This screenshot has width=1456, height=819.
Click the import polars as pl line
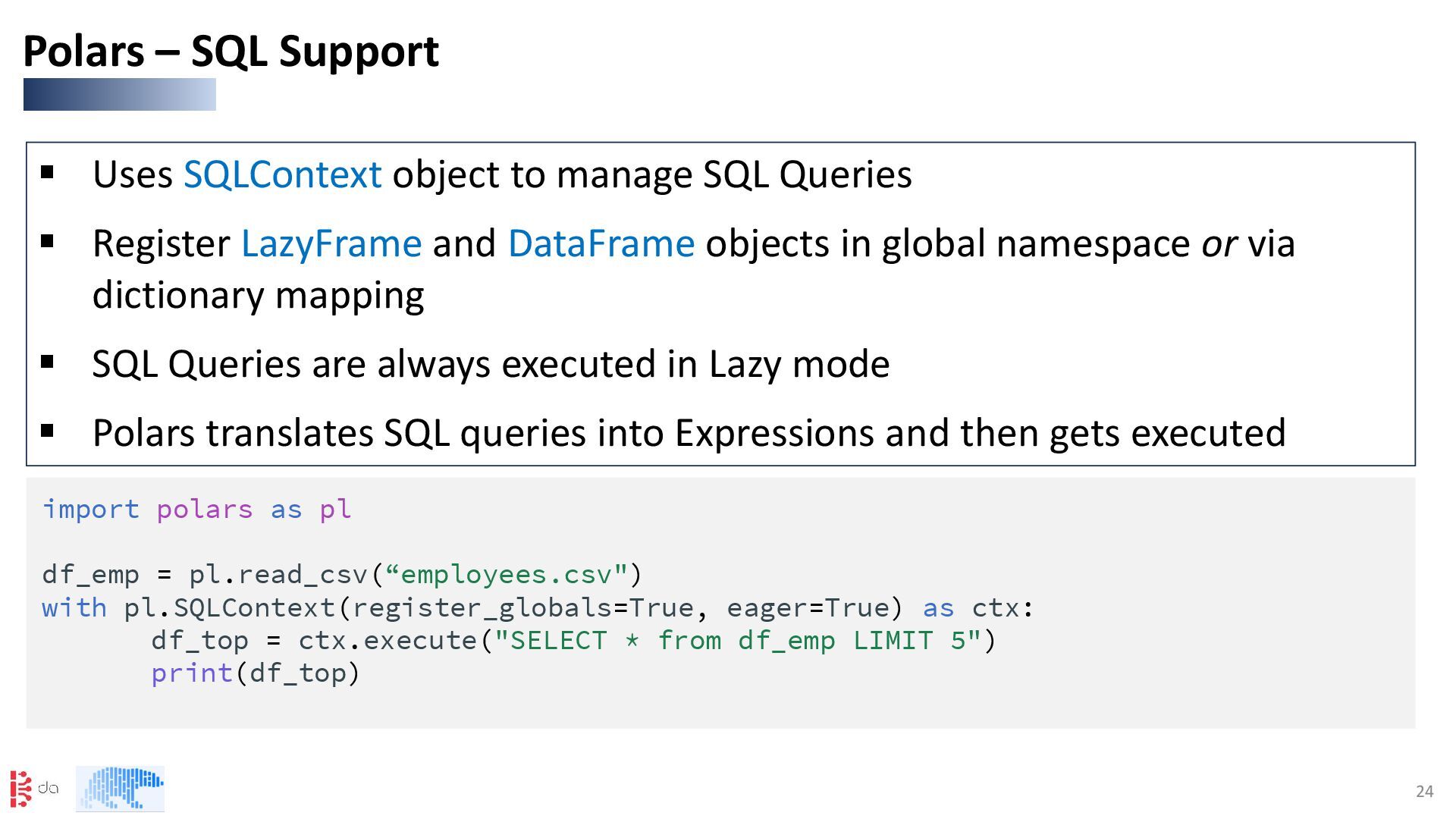pyautogui.click(x=196, y=510)
